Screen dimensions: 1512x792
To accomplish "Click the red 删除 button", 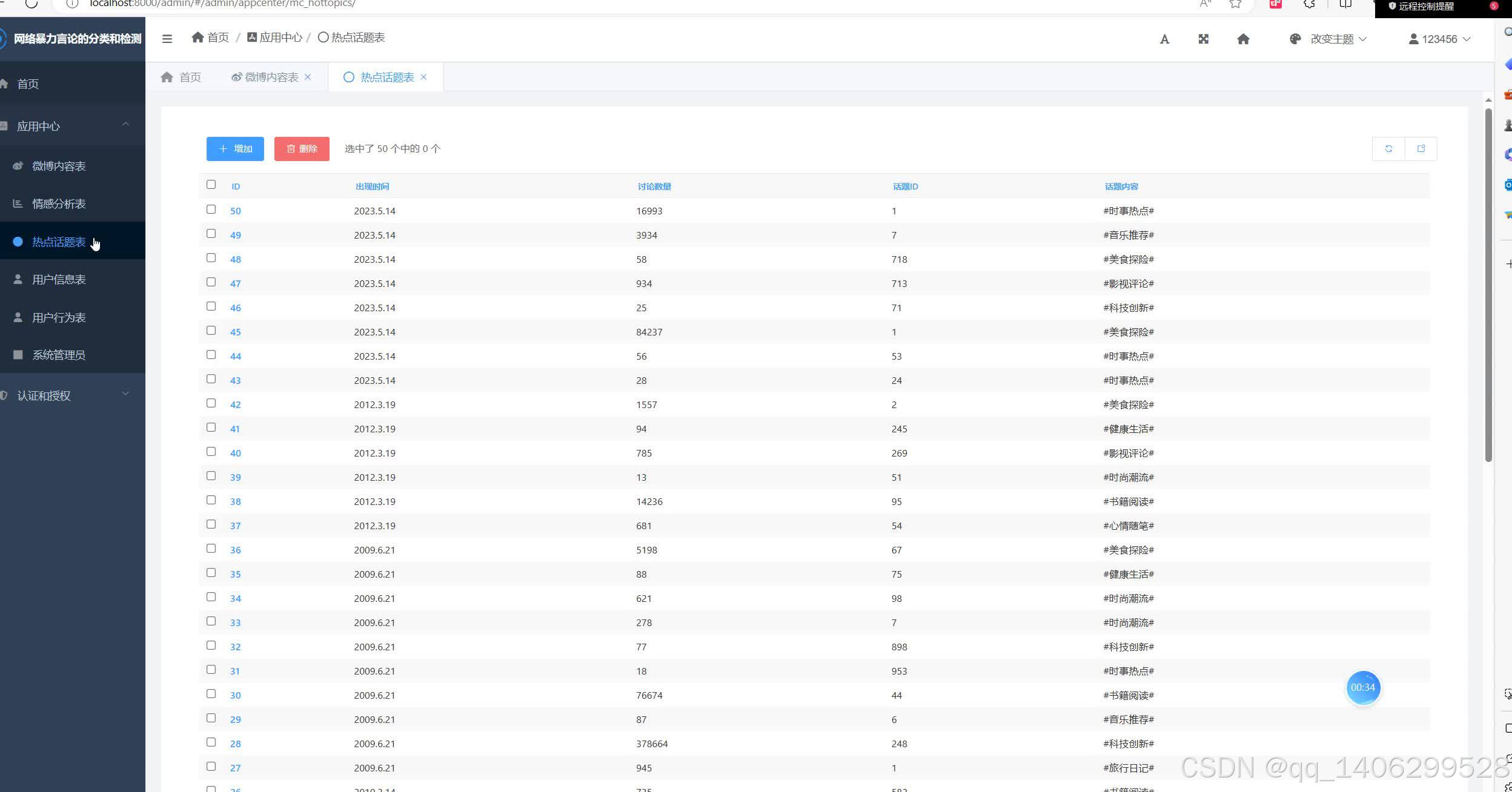I will [x=302, y=148].
